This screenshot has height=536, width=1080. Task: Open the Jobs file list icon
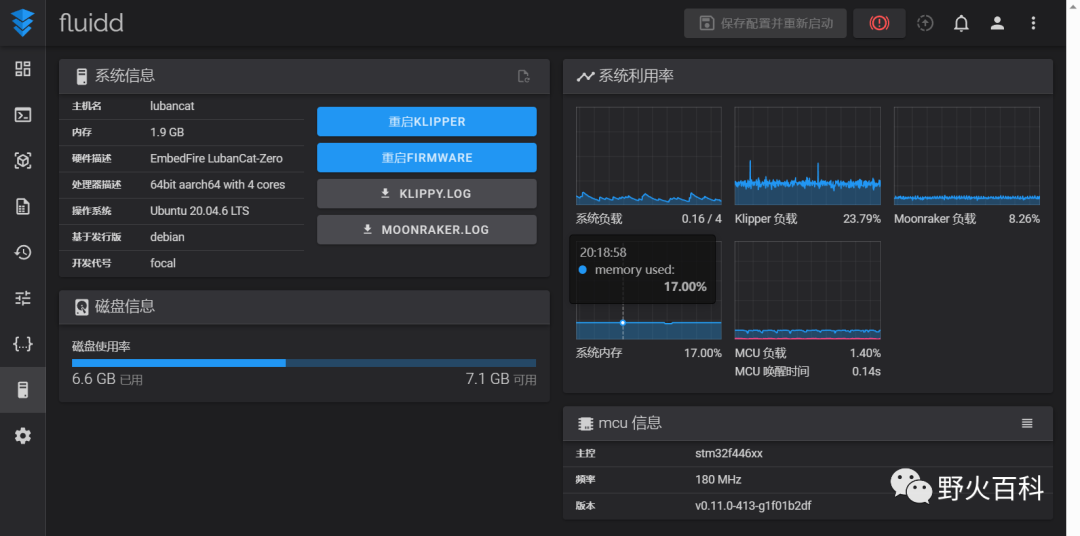click(x=23, y=206)
